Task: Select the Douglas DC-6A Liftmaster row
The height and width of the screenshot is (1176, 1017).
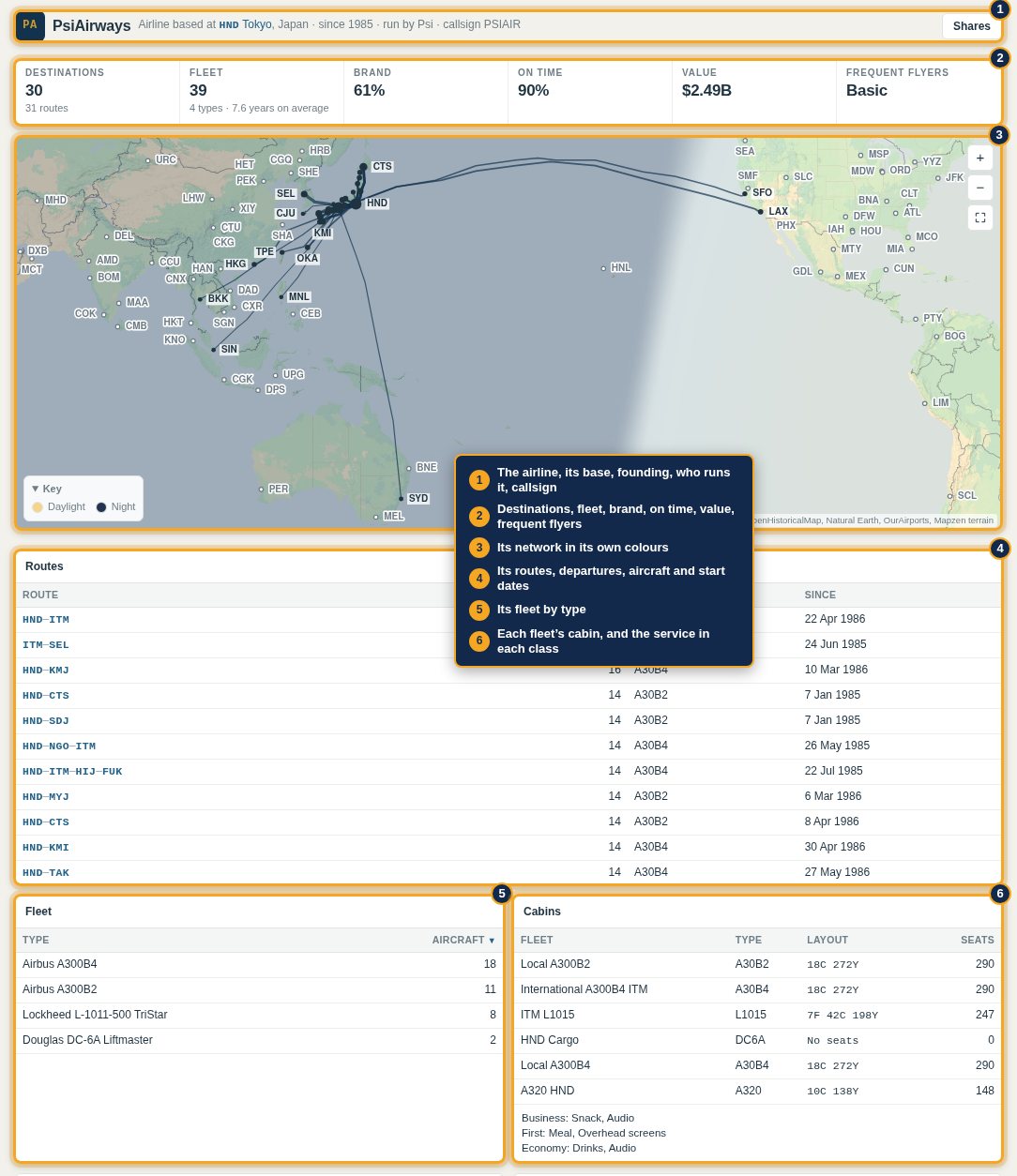Action: click(x=260, y=1041)
